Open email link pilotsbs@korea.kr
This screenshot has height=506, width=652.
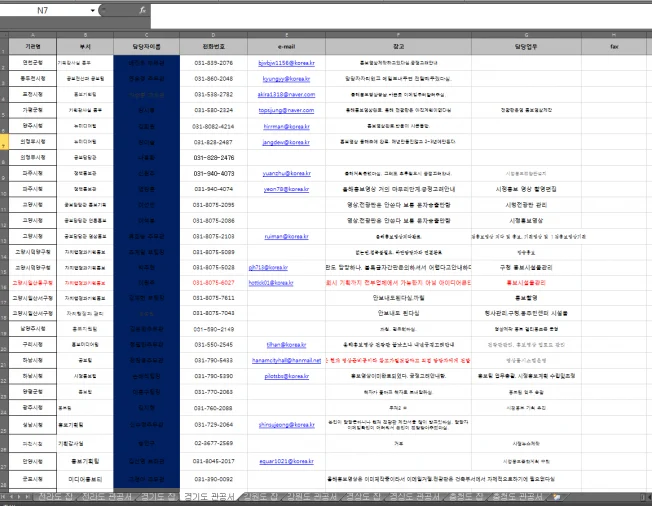(x=286, y=376)
